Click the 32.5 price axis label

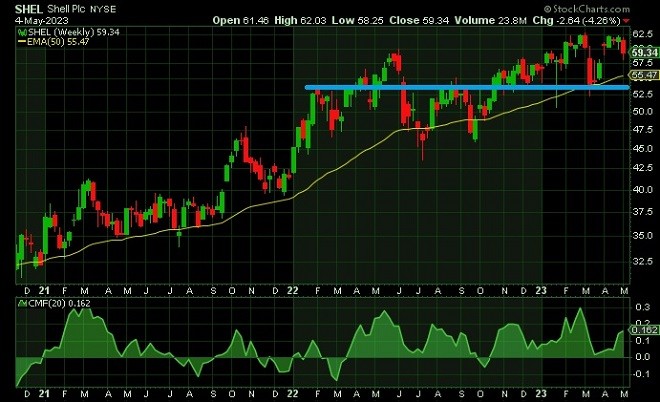[x=643, y=261]
